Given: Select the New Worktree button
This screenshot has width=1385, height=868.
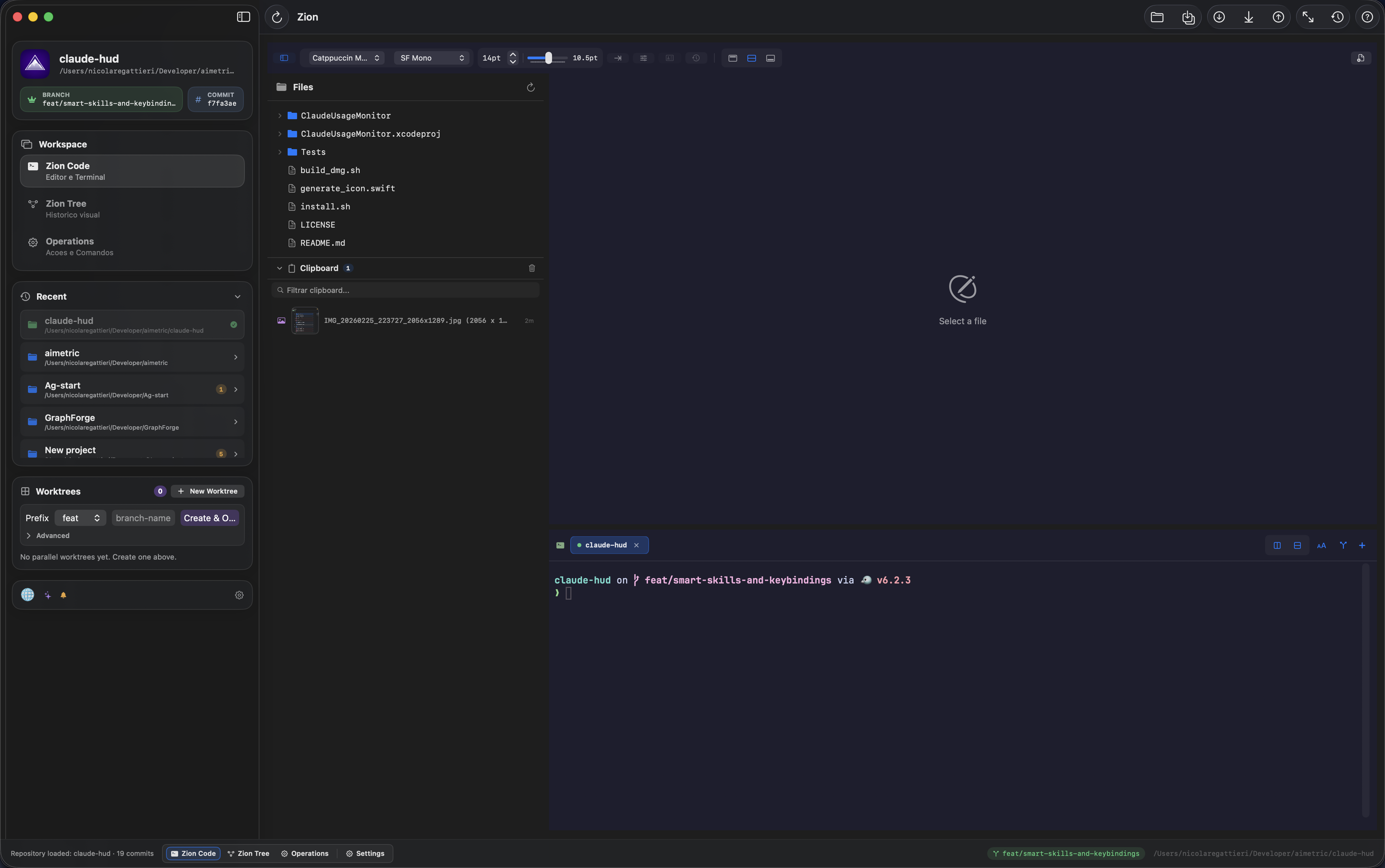Looking at the screenshot, I should click(x=207, y=491).
